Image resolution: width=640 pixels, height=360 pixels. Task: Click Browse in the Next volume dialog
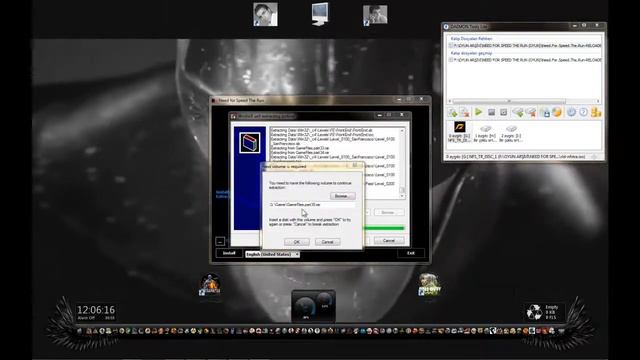[342, 196]
